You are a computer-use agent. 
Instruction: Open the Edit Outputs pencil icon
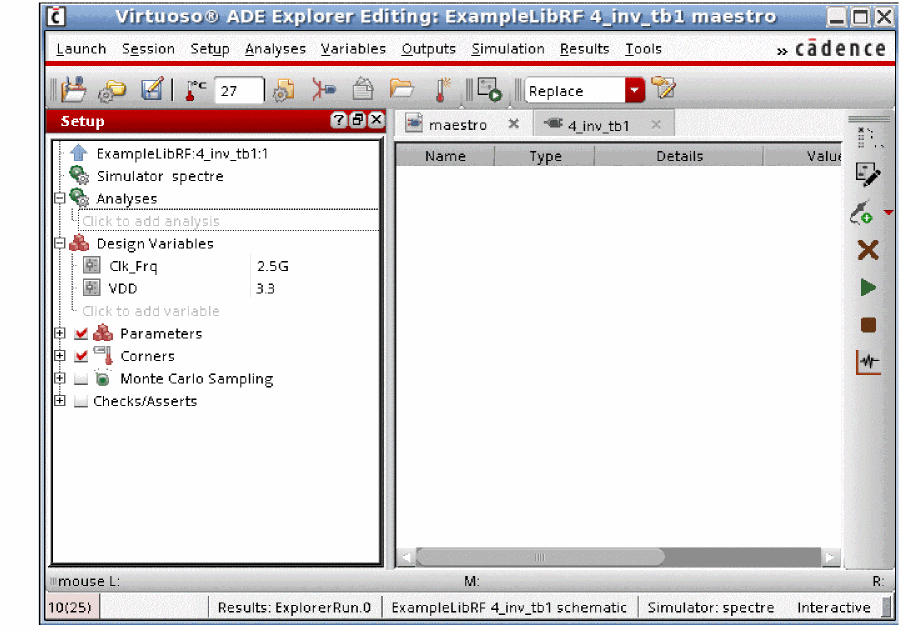pyautogui.click(x=868, y=175)
